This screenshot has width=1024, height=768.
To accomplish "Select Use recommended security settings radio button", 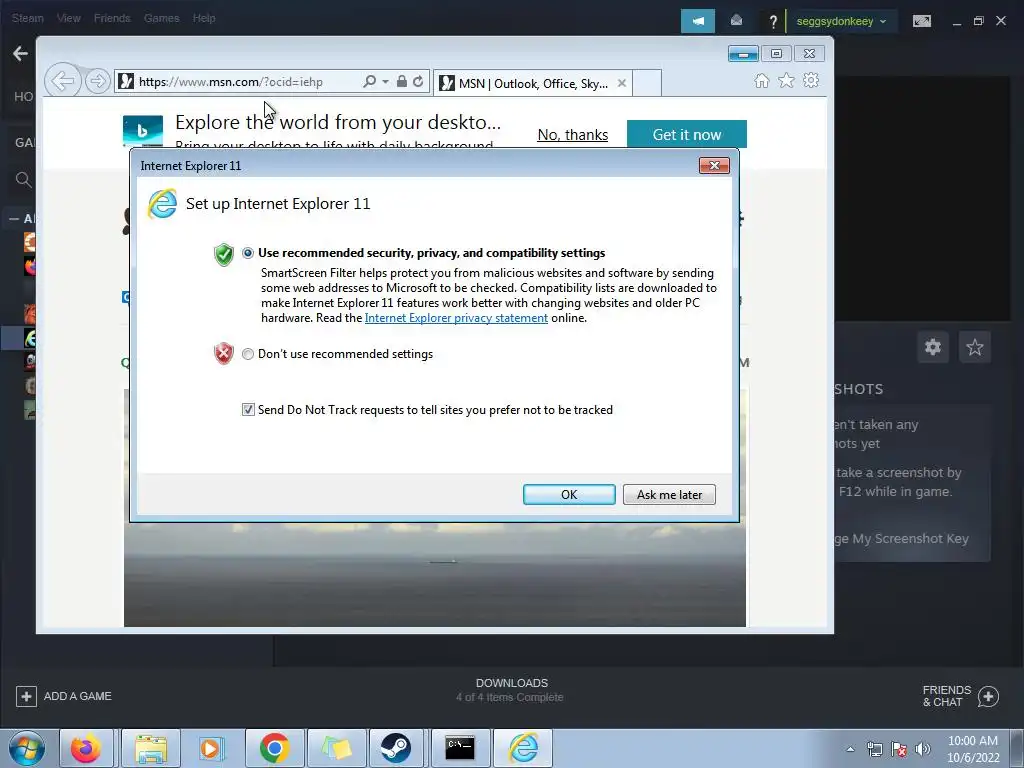I will (x=248, y=253).
